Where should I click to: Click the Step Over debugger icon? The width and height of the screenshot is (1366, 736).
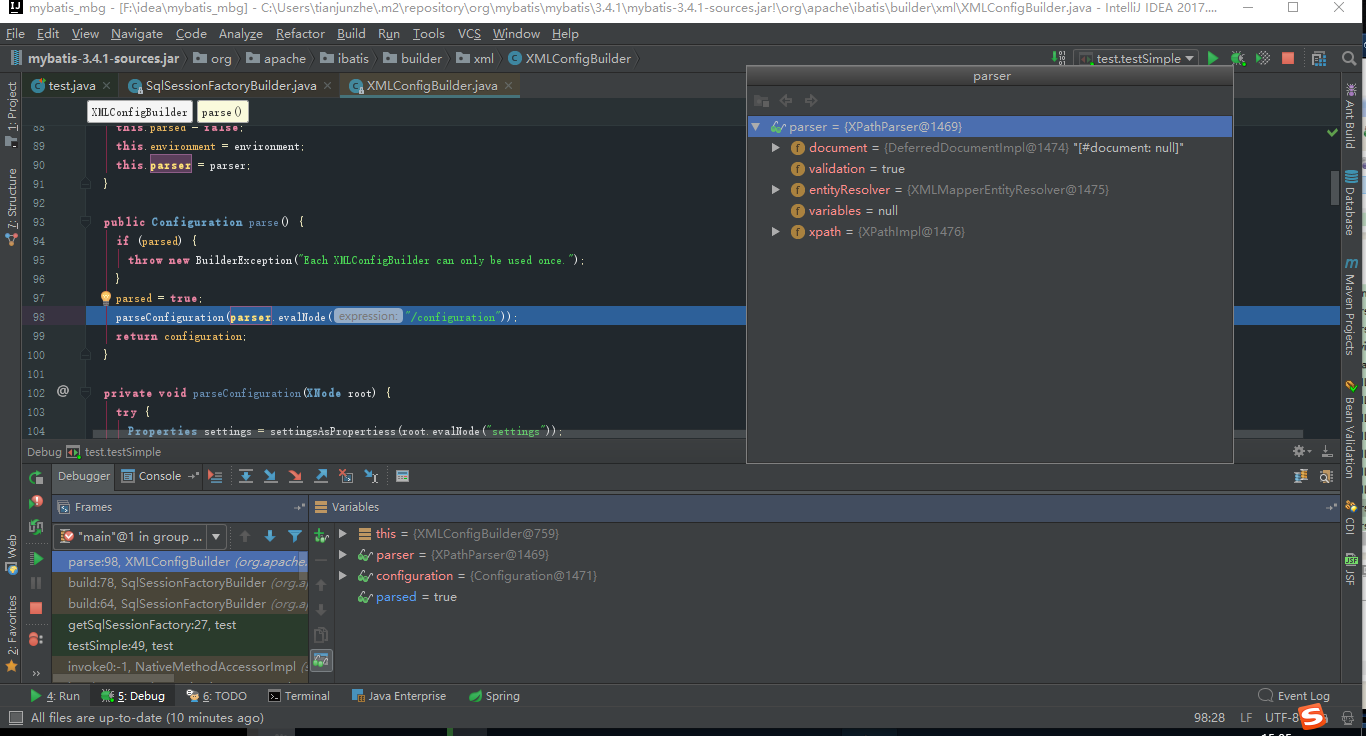246,476
